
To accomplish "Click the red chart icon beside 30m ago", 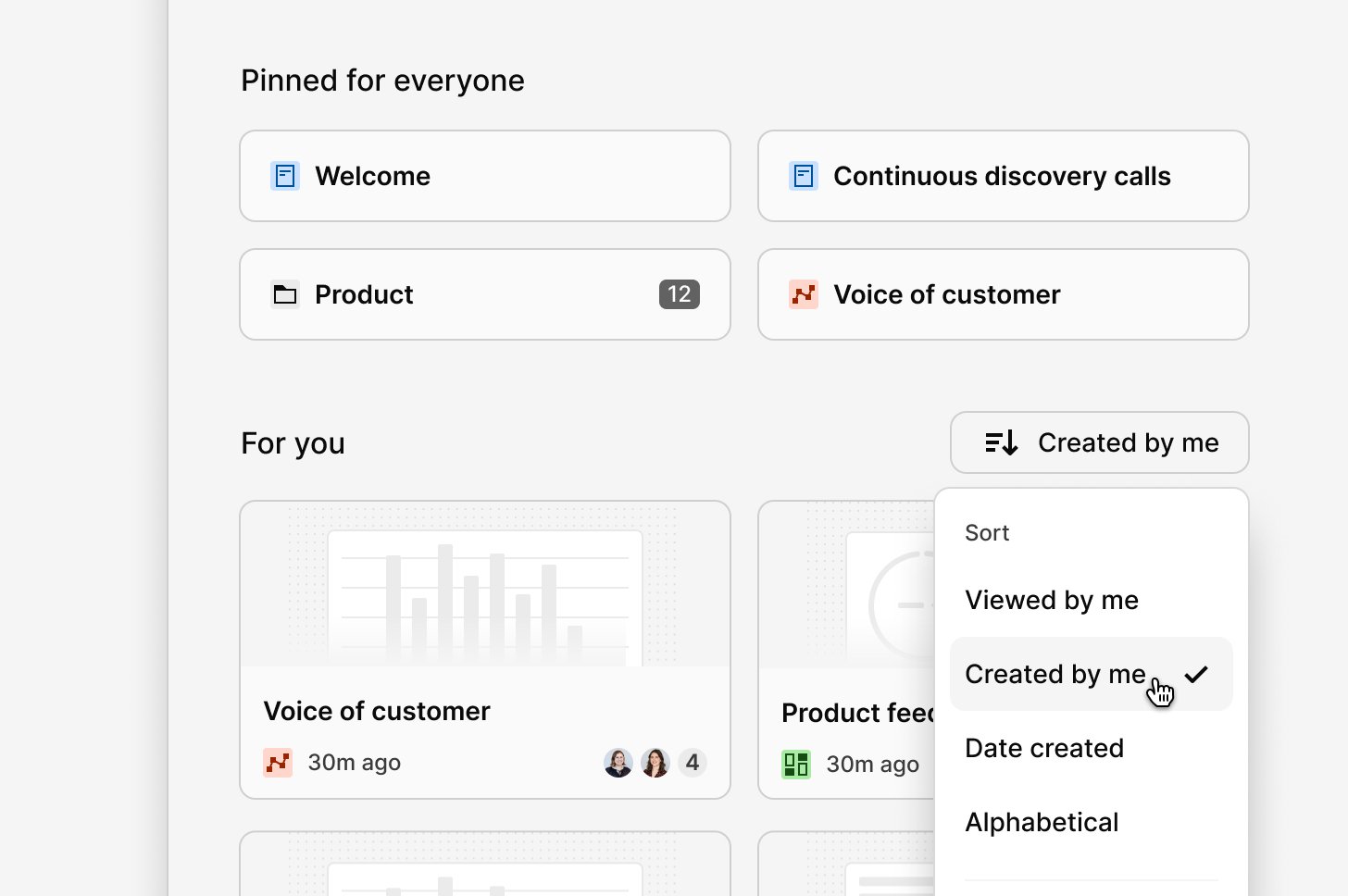I will (x=278, y=763).
